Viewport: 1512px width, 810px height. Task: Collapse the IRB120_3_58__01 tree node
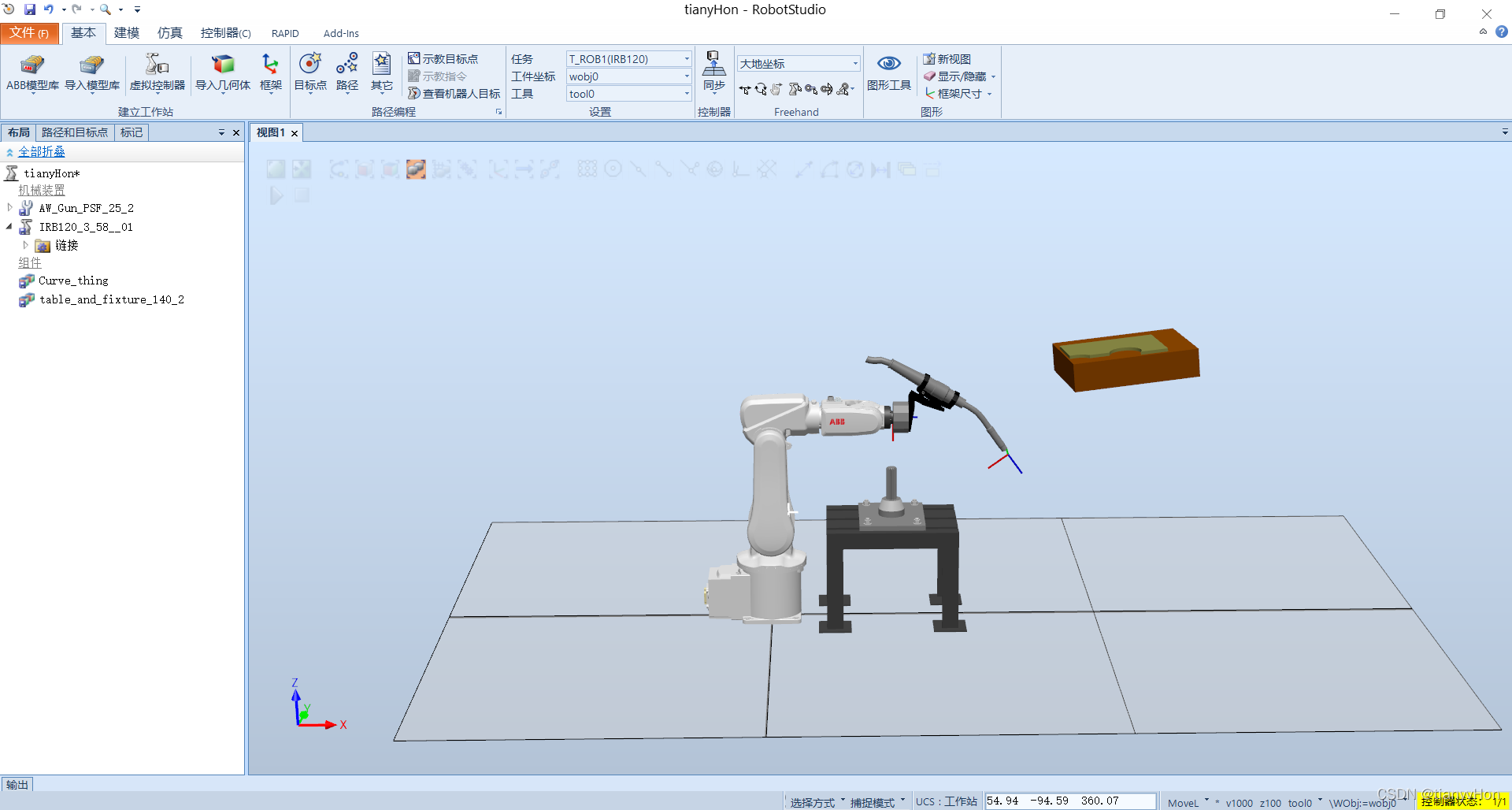pos(9,227)
